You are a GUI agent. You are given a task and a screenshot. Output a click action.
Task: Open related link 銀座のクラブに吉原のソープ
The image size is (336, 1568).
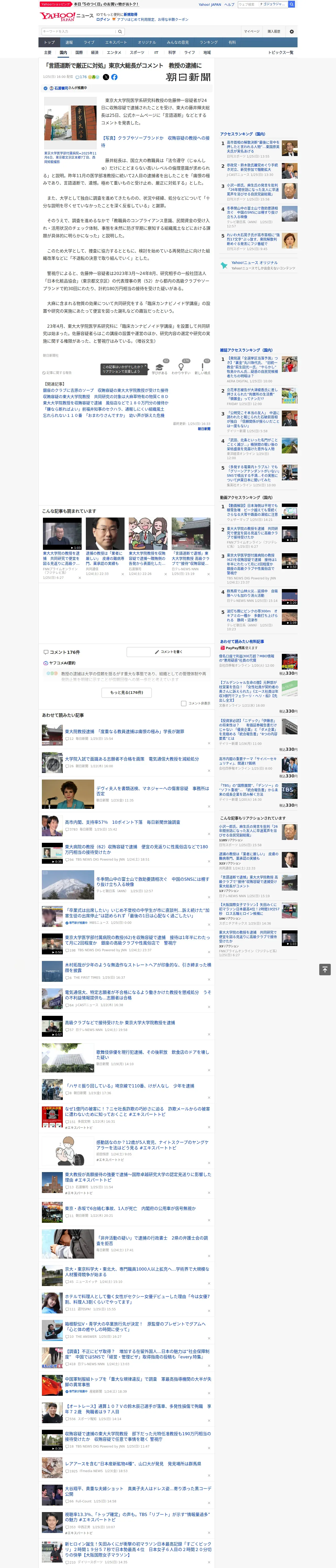(x=105, y=390)
